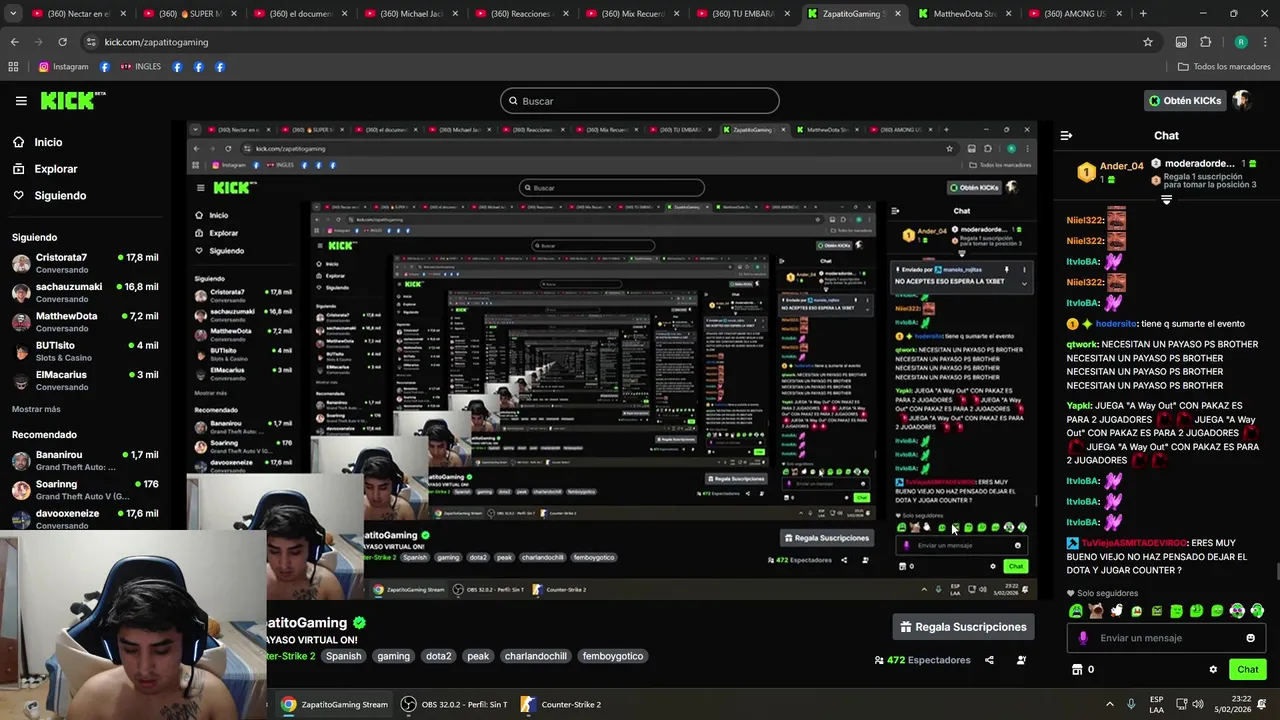Open Chrome extensions puzzle icon

1205,42
